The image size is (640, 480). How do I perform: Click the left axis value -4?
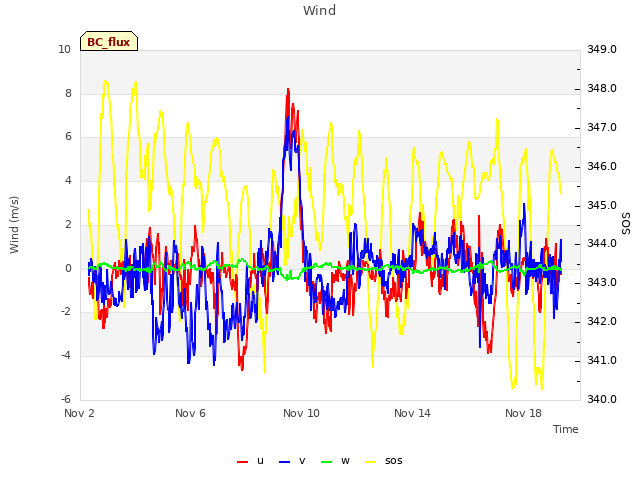[66, 355]
